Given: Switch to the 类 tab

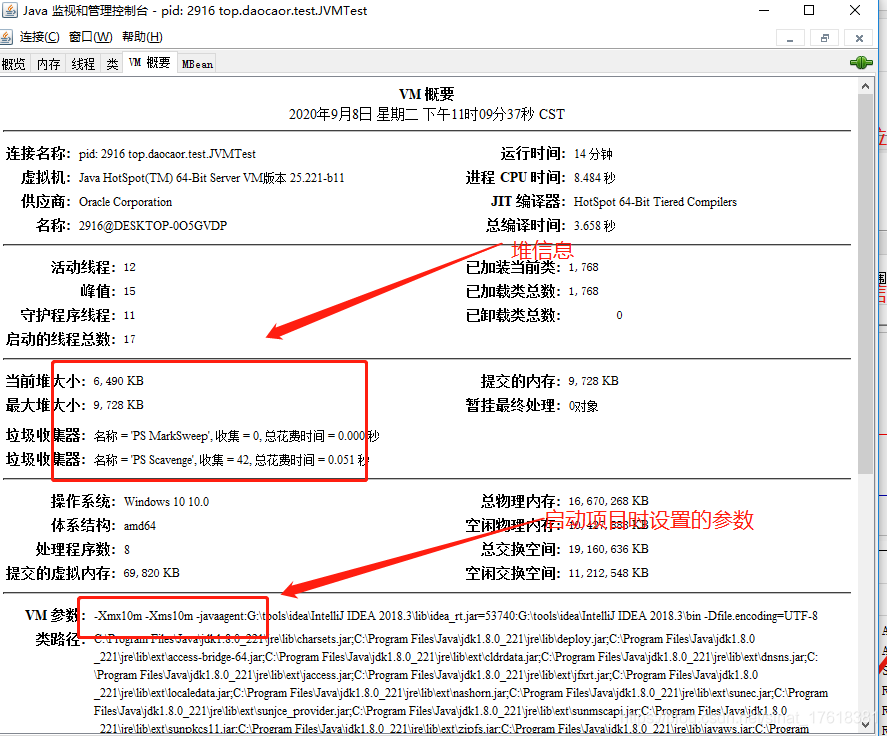Looking at the screenshot, I should click(x=113, y=64).
